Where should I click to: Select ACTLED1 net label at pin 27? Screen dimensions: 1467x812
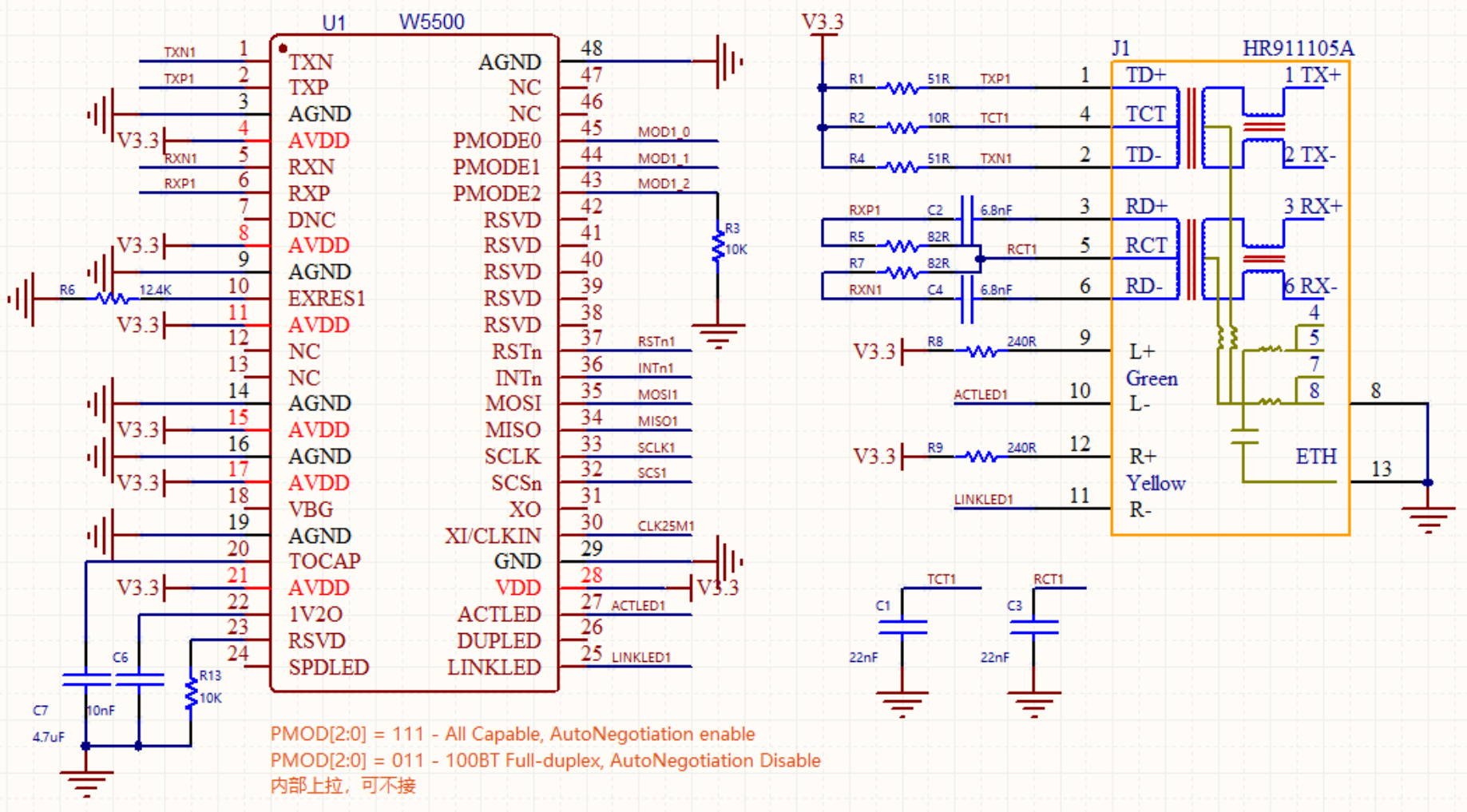click(638, 605)
